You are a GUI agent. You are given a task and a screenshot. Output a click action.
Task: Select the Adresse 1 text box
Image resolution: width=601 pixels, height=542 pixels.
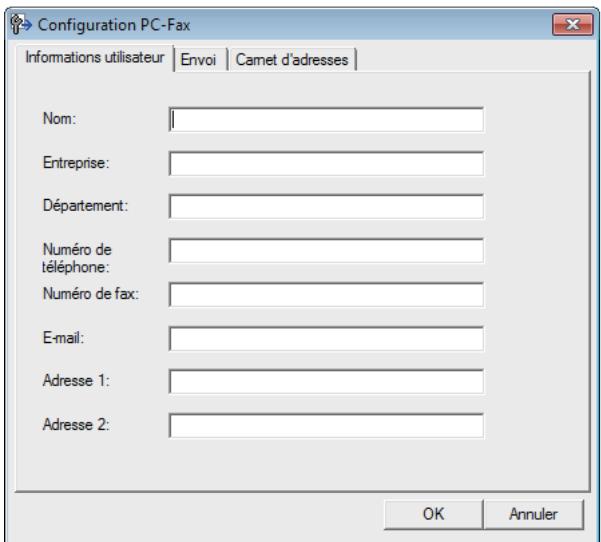pyautogui.click(x=326, y=381)
